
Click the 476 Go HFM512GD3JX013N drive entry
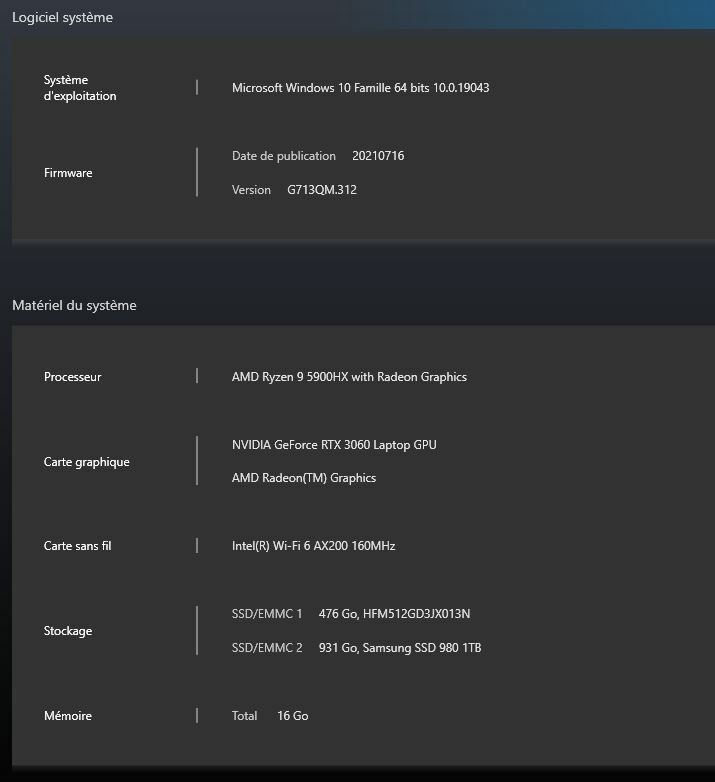394,614
